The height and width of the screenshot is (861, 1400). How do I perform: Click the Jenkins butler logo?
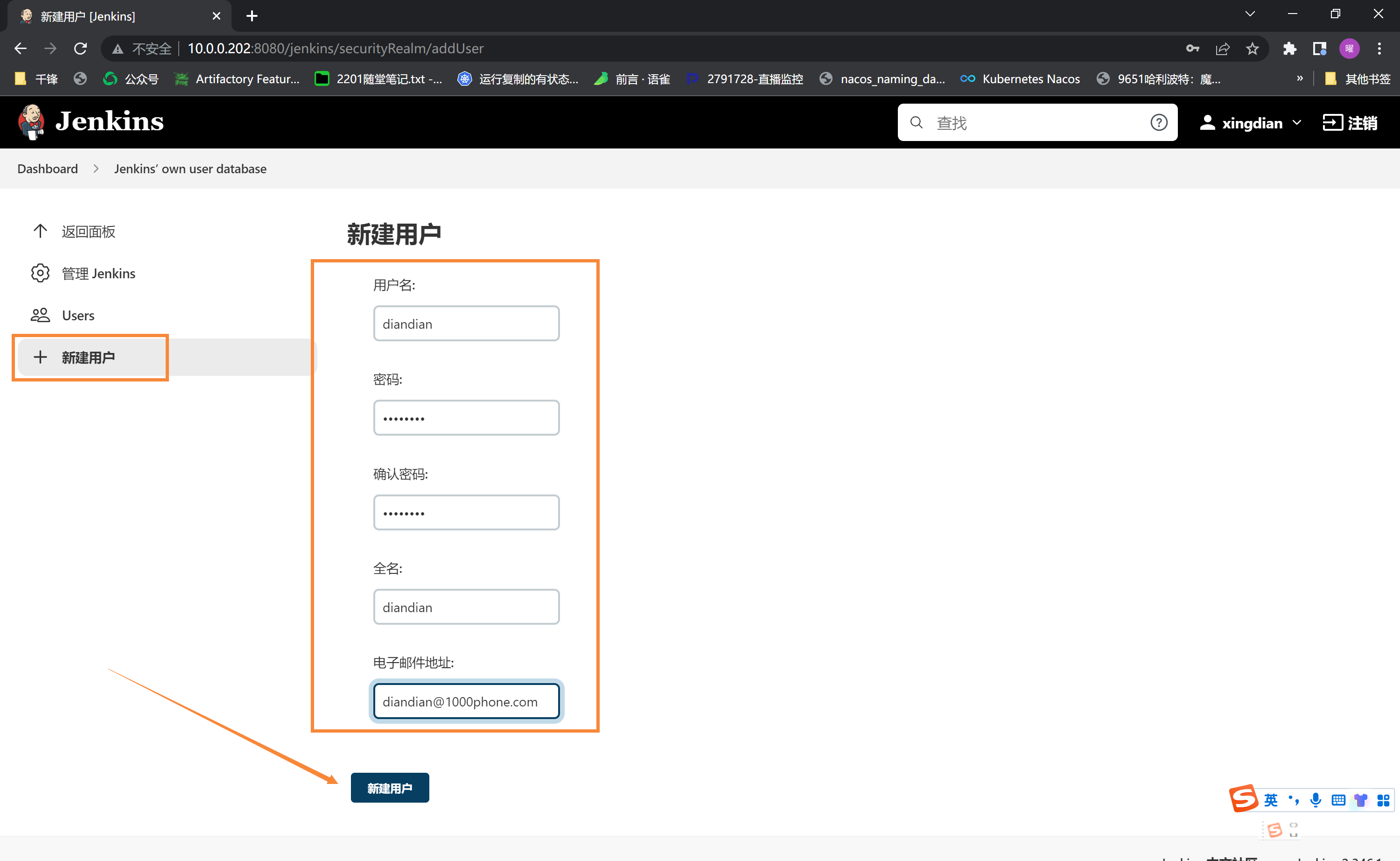pos(31,122)
